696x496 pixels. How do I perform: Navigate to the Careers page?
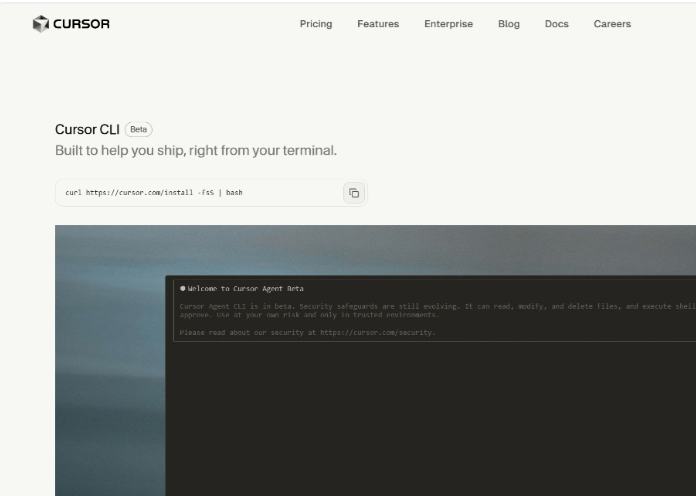tap(612, 24)
